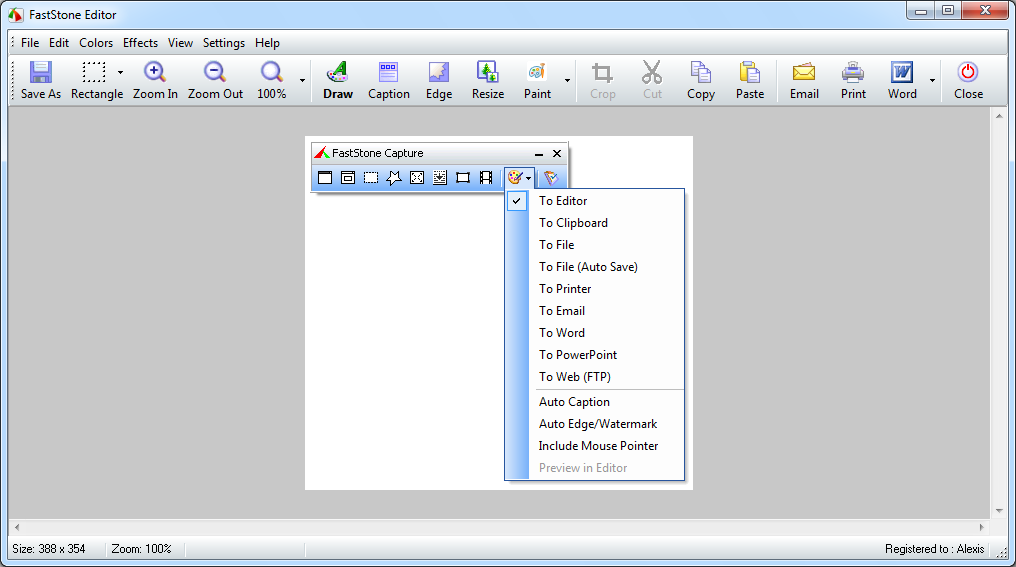The height and width of the screenshot is (567, 1016).
Task: Copy the image to clipboard
Action: [700, 80]
